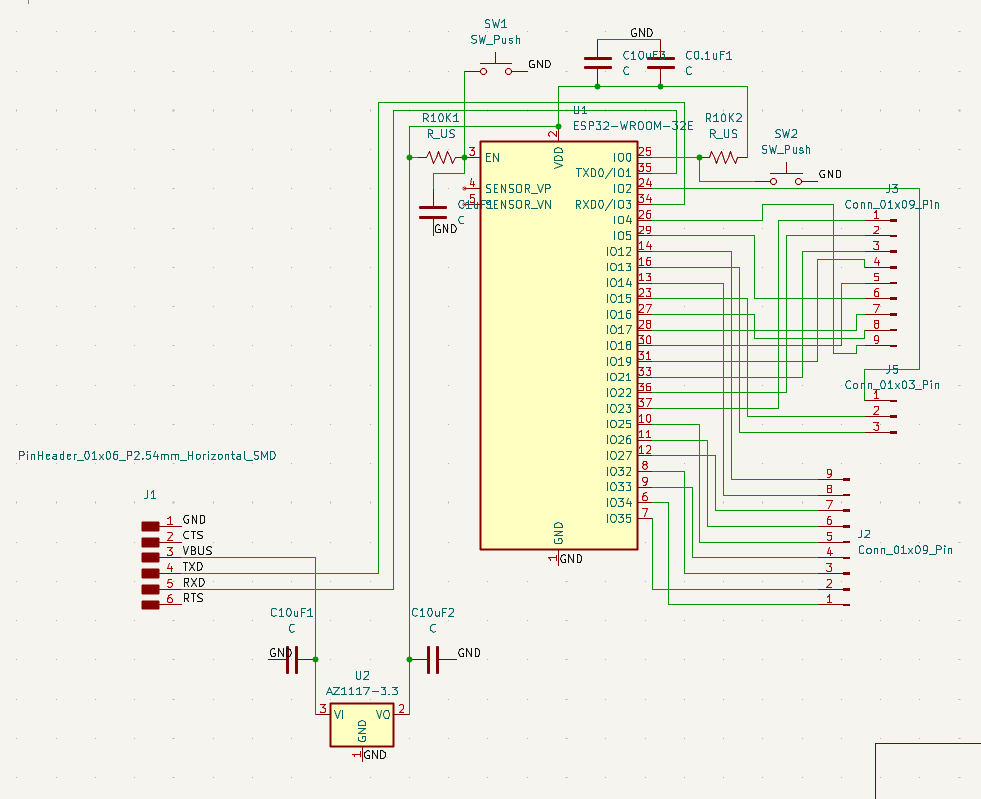The width and height of the screenshot is (981, 799).
Task: Select the PinHeader_01x06 footprint text
Action: [x=146, y=455]
